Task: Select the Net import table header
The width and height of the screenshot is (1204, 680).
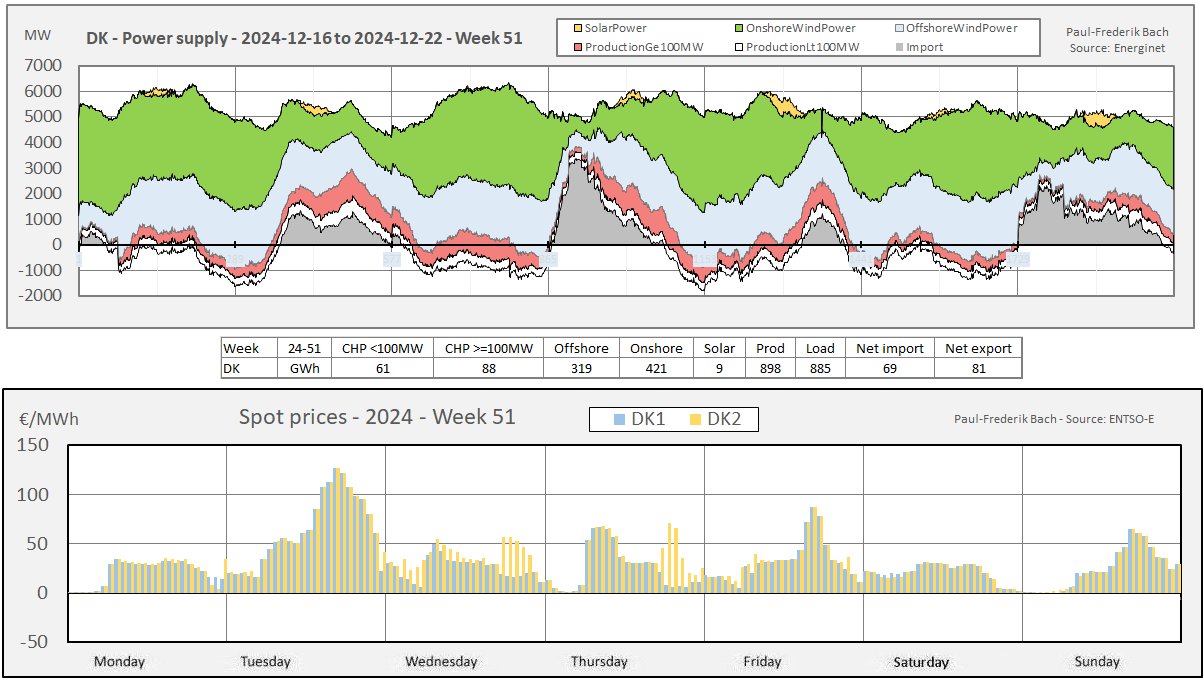Action: pos(889,348)
